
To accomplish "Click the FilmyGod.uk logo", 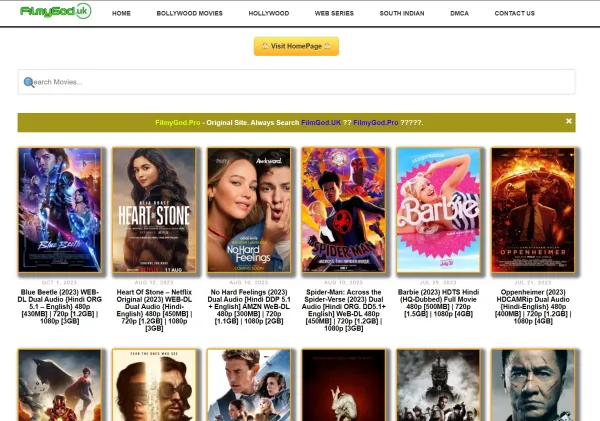I will coord(55,11).
